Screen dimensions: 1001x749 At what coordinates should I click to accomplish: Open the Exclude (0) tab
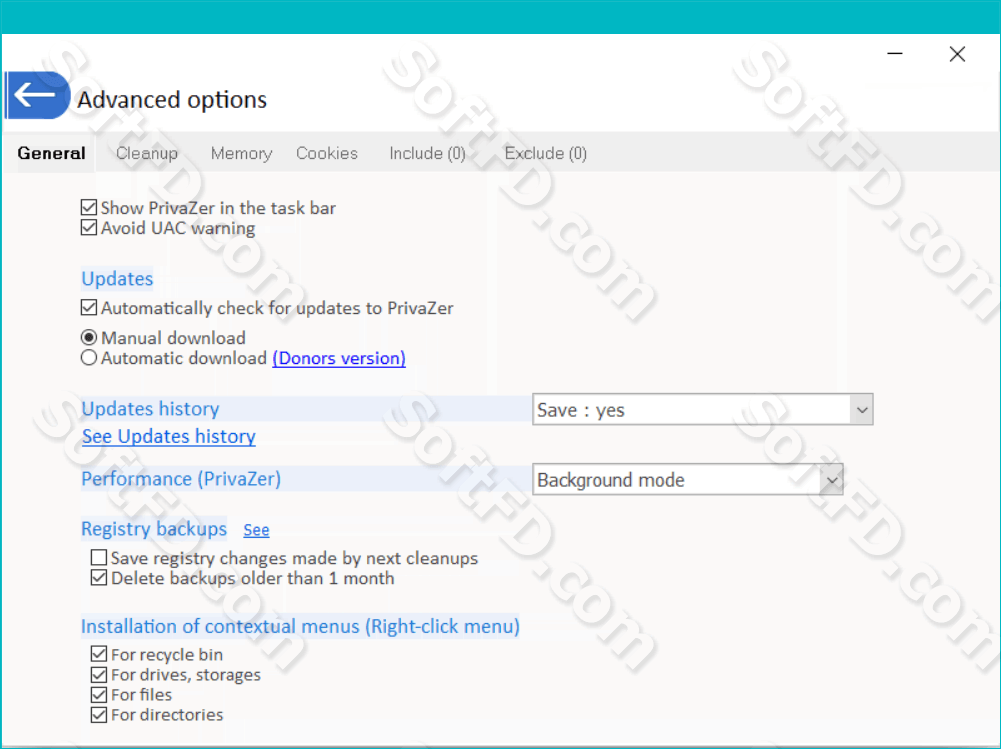545,153
